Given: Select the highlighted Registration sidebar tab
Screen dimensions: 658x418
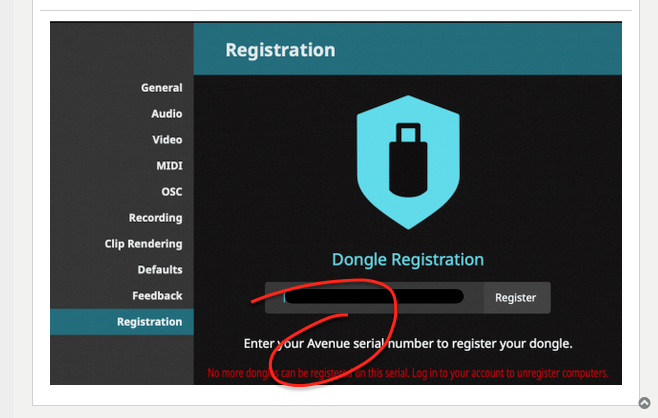Looking at the screenshot, I should click(x=149, y=322).
